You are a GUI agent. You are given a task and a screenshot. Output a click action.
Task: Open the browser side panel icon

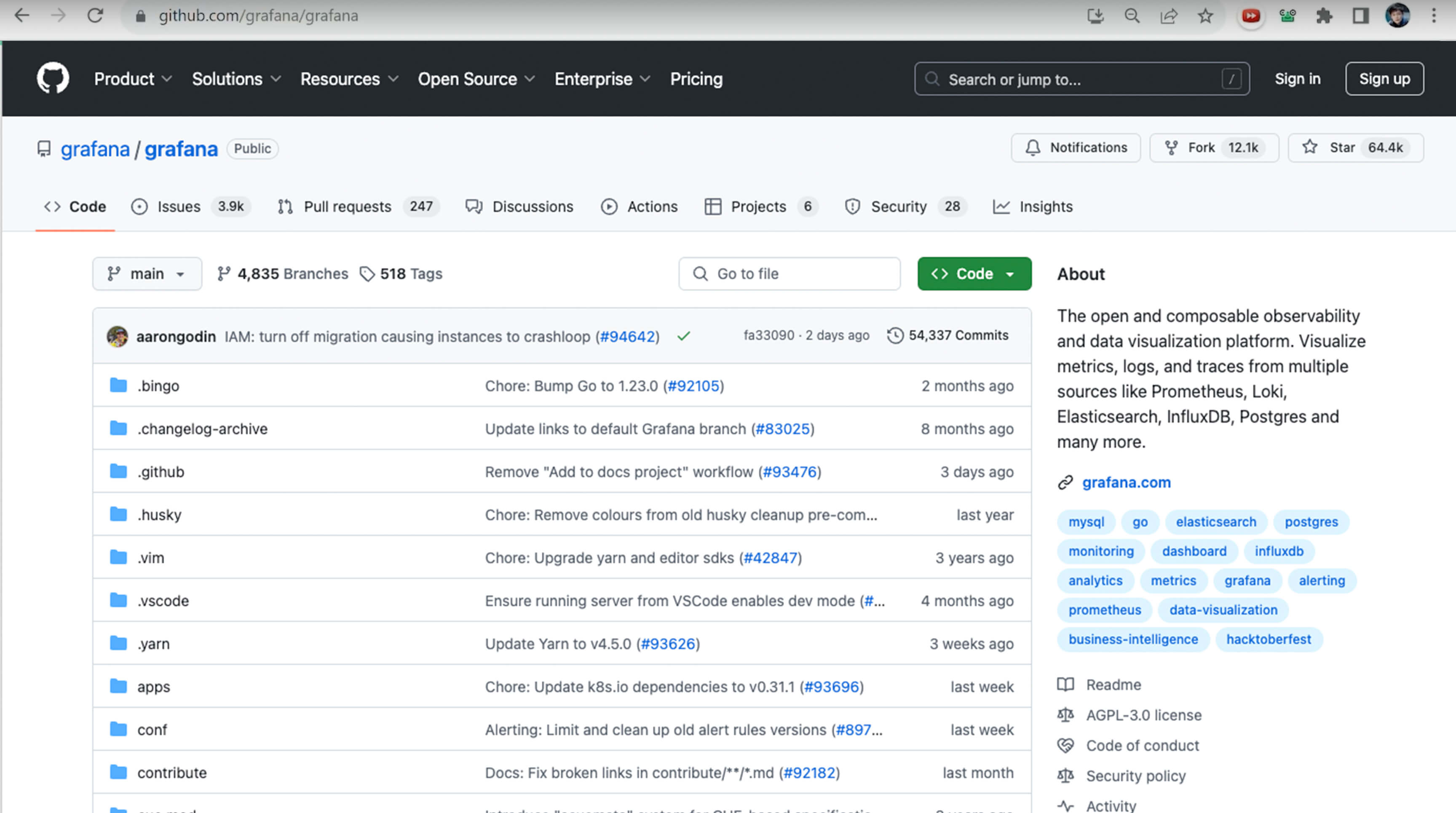[1360, 16]
